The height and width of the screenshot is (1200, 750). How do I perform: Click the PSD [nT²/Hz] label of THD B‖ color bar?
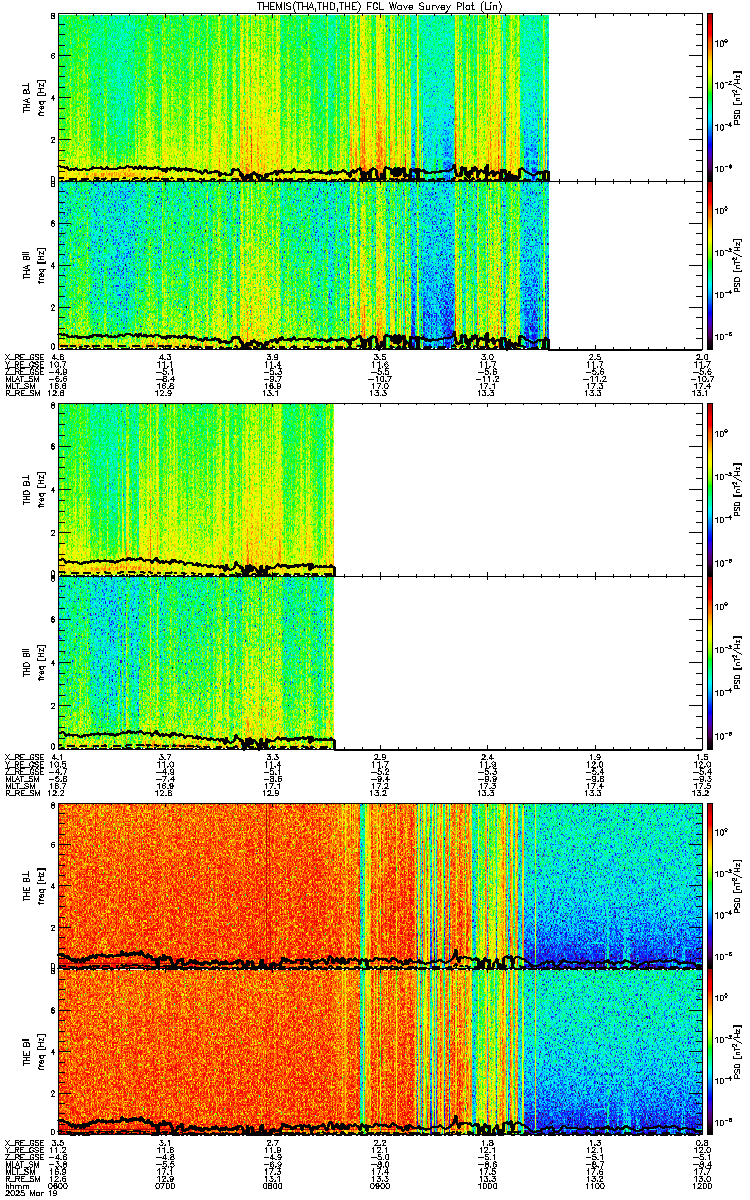(x=738, y=661)
